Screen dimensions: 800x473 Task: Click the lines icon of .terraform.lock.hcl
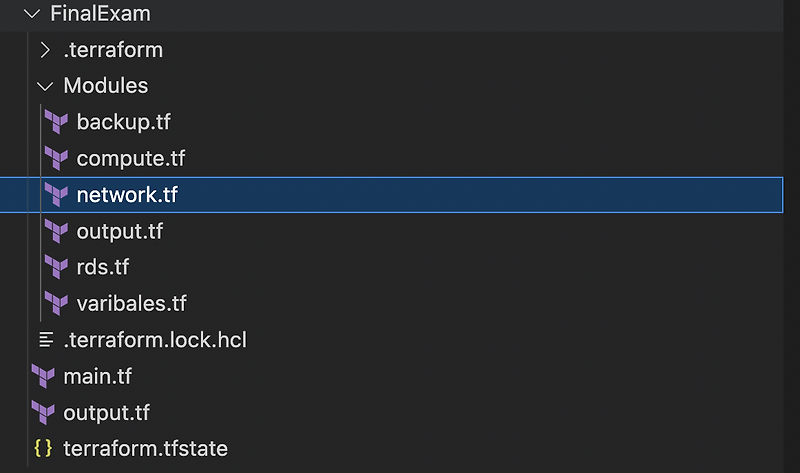point(44,340)
